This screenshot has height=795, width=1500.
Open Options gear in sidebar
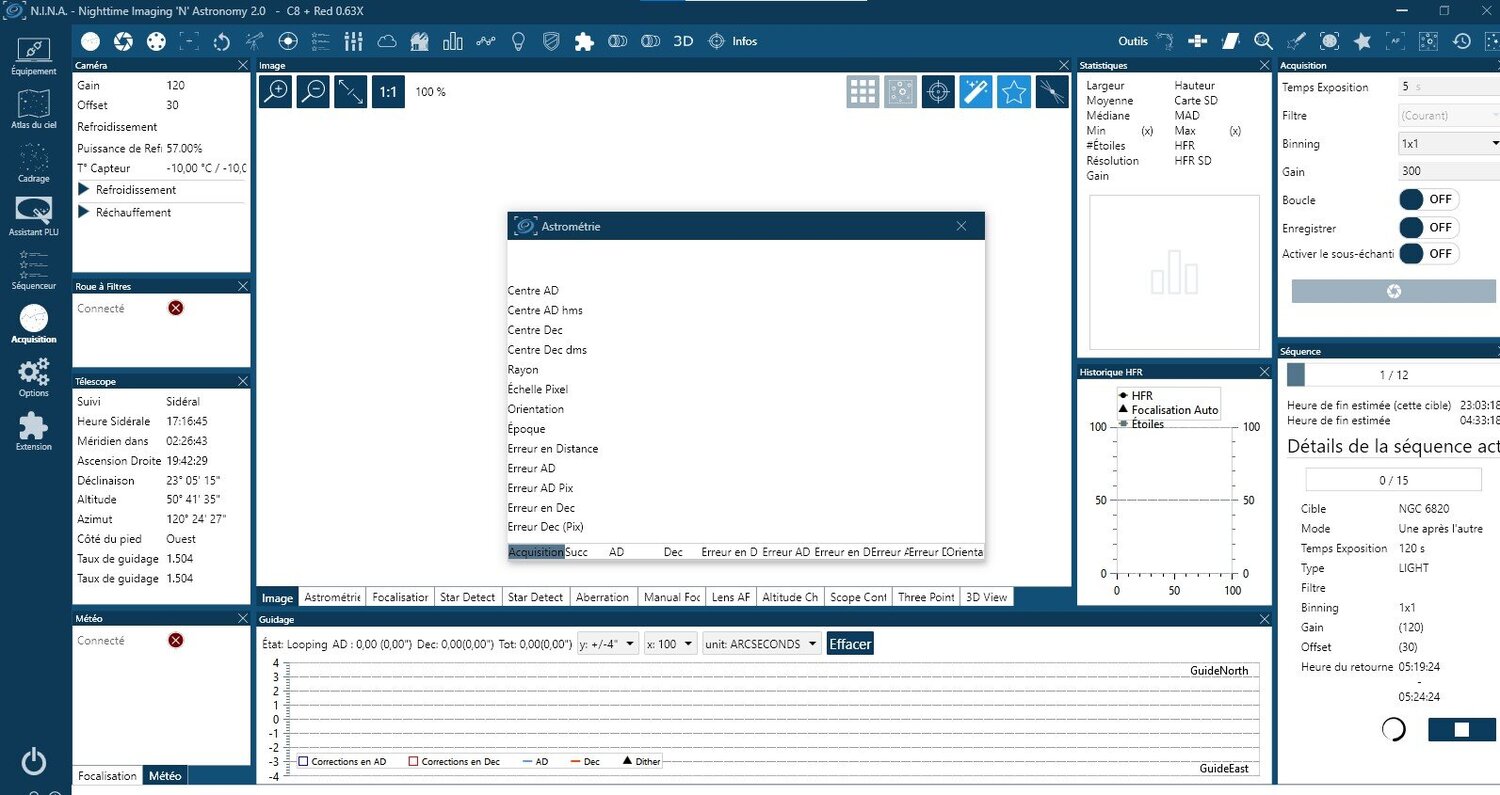click(34, 378)
